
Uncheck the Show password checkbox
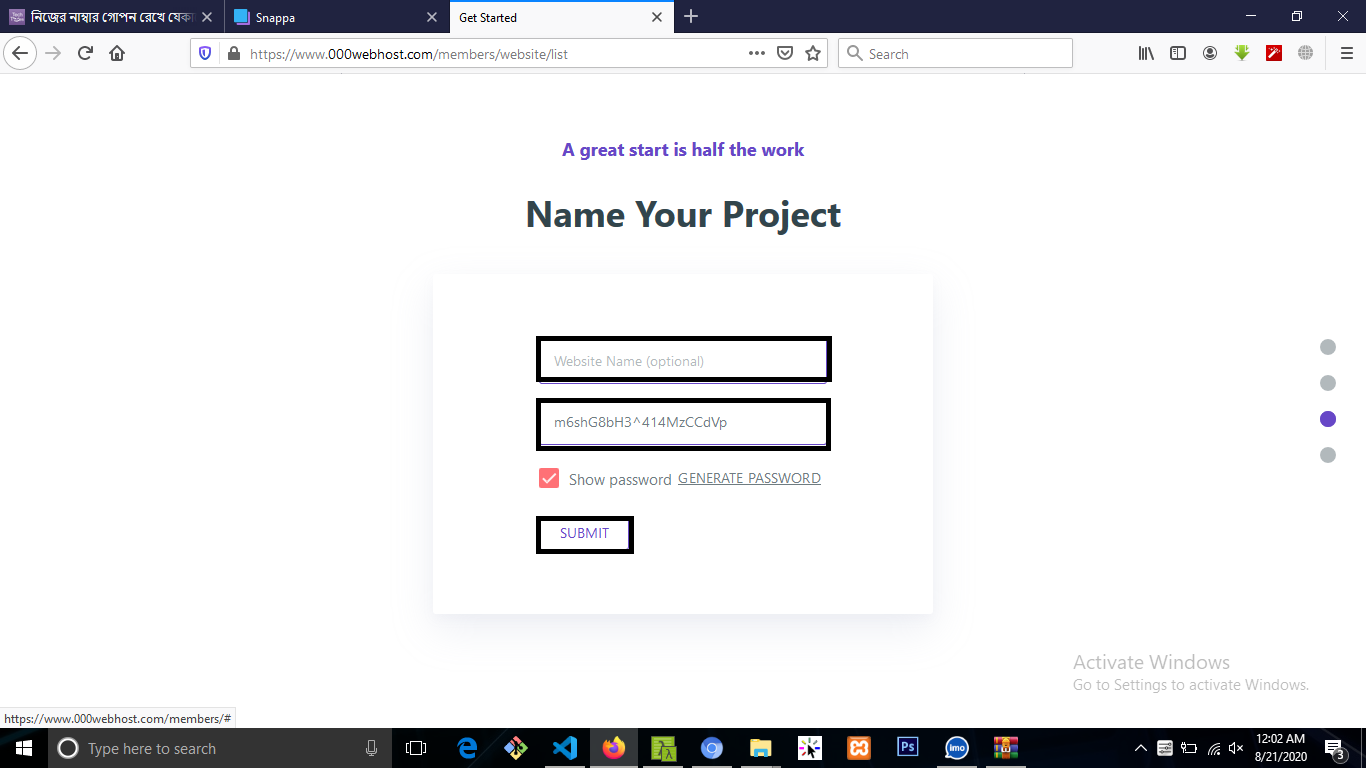(x=549, y=478)
